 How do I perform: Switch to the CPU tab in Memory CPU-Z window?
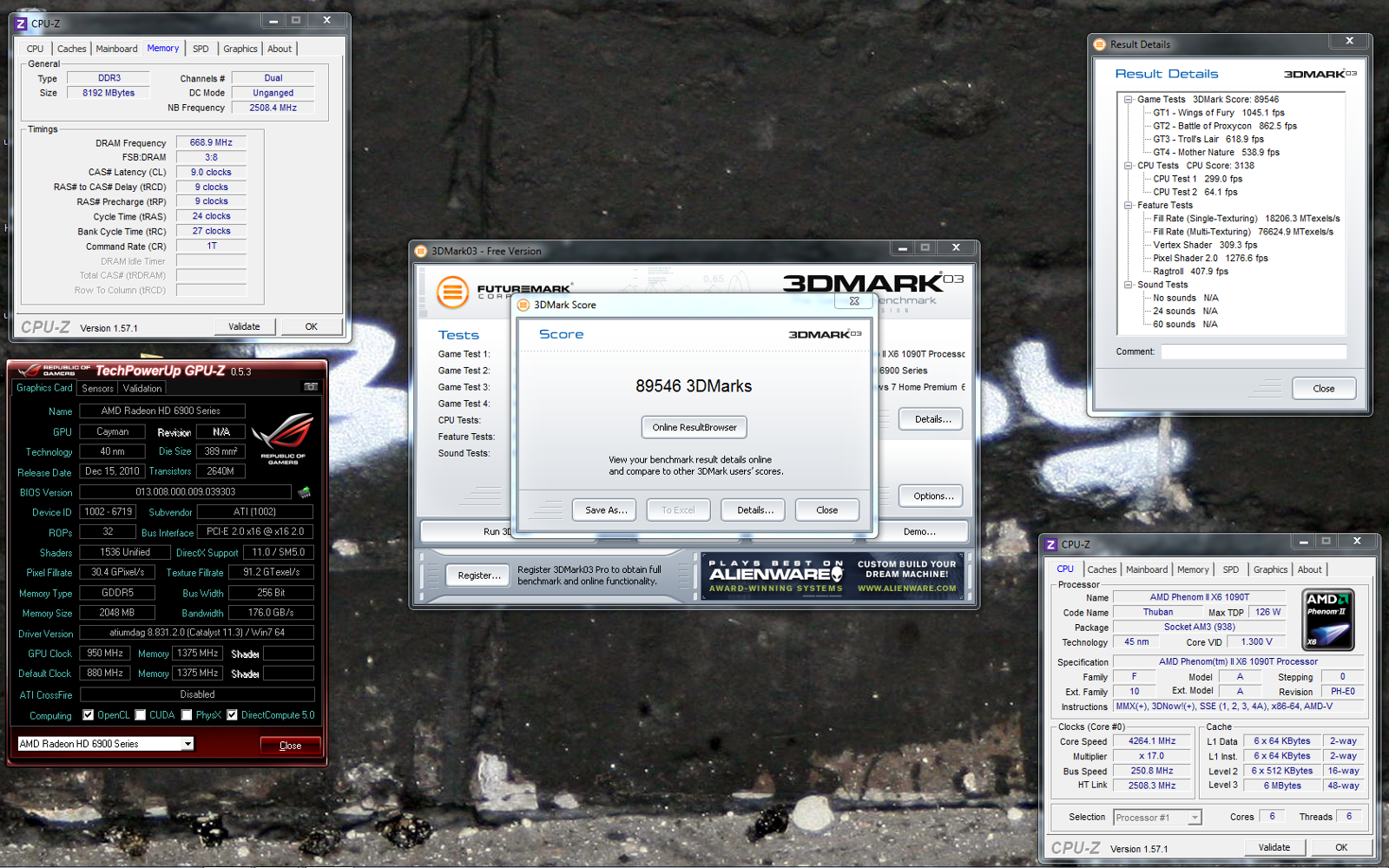pos(35,49)
